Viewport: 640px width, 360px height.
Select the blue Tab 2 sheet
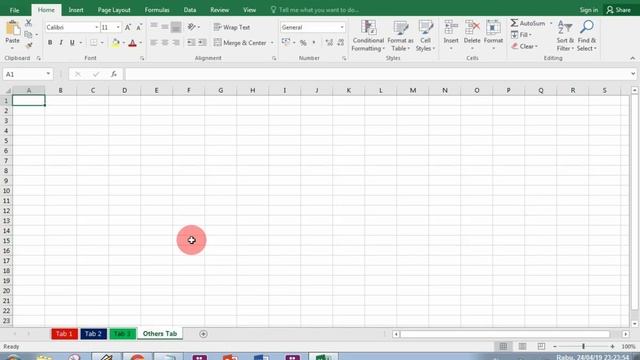93,334
